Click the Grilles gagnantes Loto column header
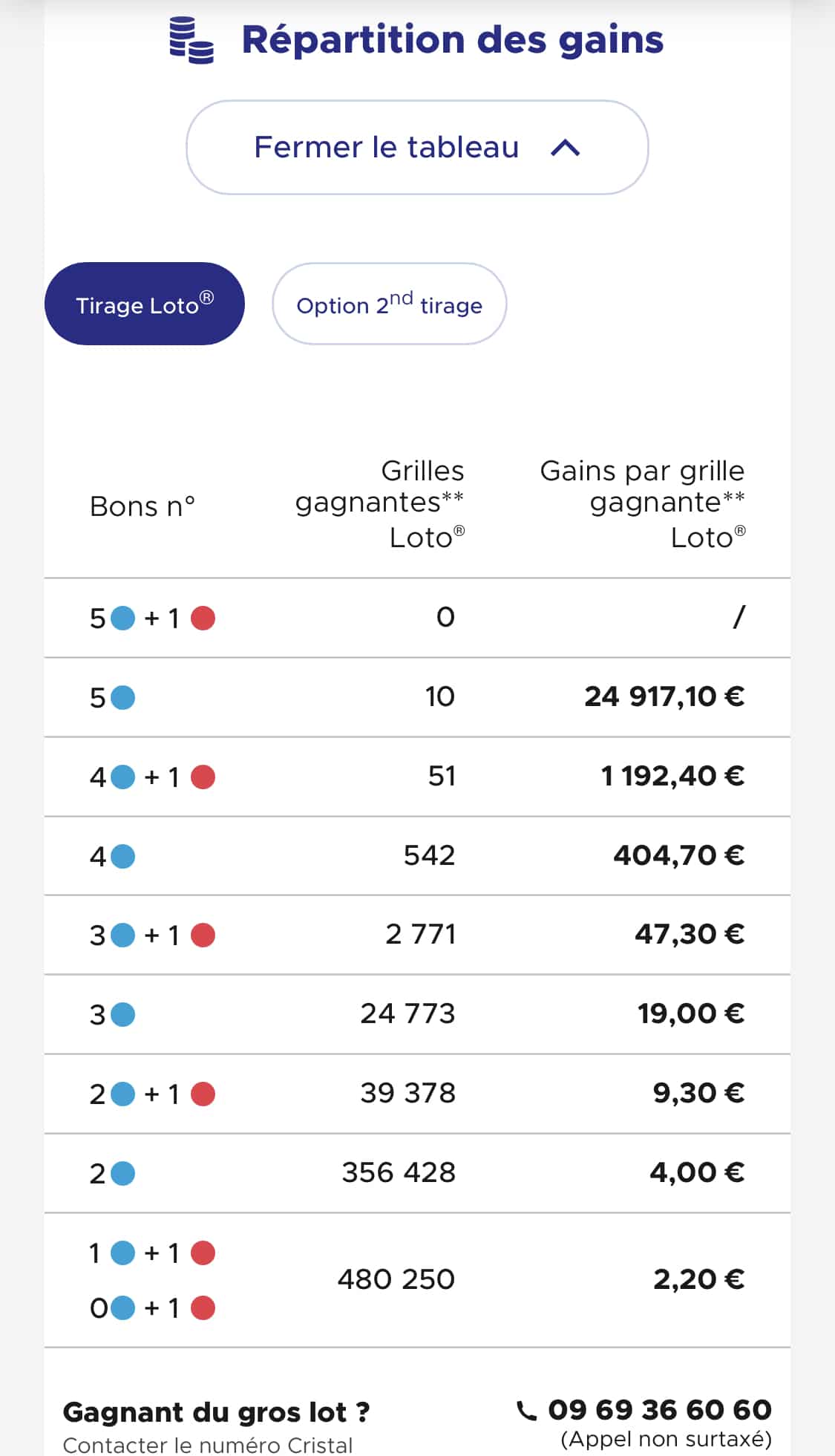835x1456 pixels. pyautogui.click(x=380, y=503)
